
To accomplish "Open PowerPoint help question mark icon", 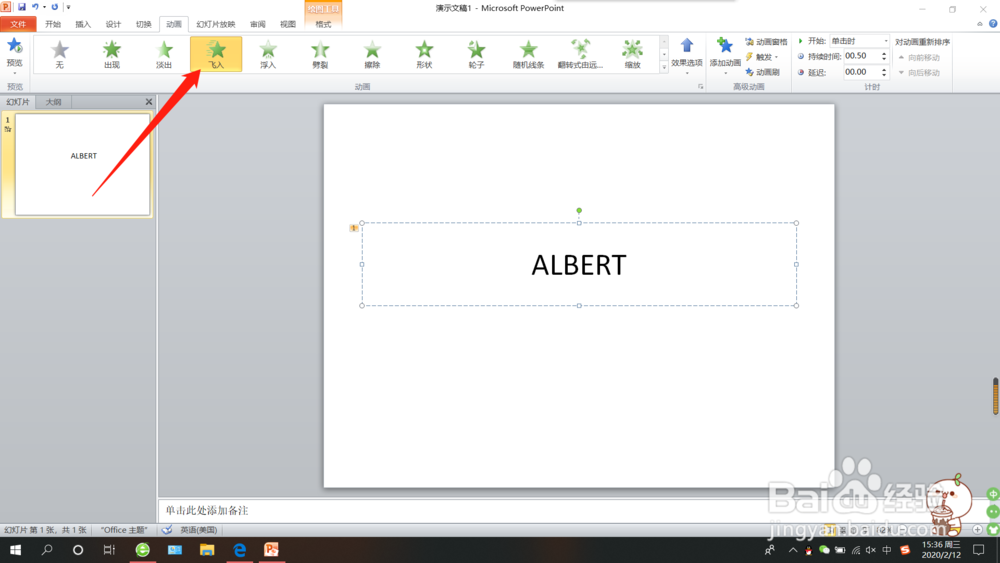I will point(993,24).
